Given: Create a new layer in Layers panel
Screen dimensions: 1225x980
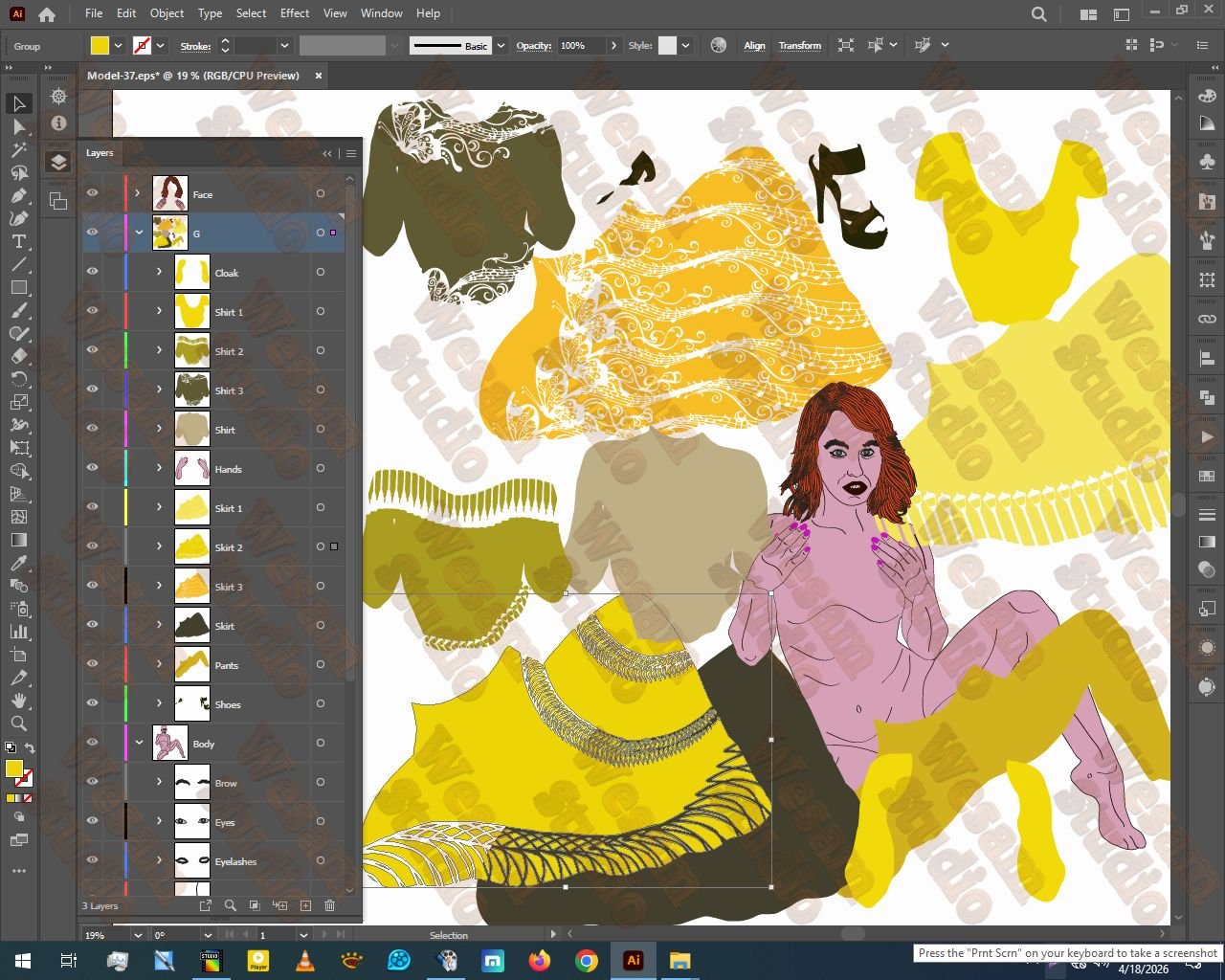Looking at the screenshot, I should (305, 905).
